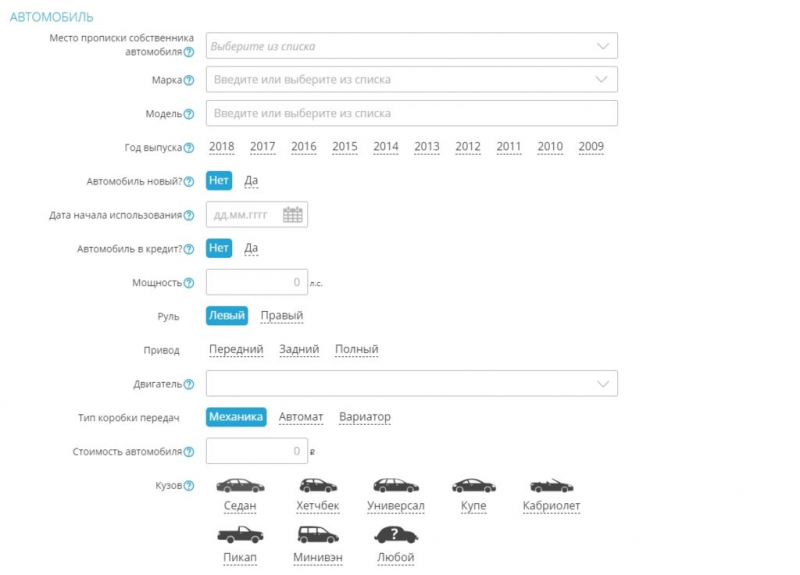800x575 pixels.
Task: Select the Pickup (Пикап) body icon
Action: click(x=240, y=536)
